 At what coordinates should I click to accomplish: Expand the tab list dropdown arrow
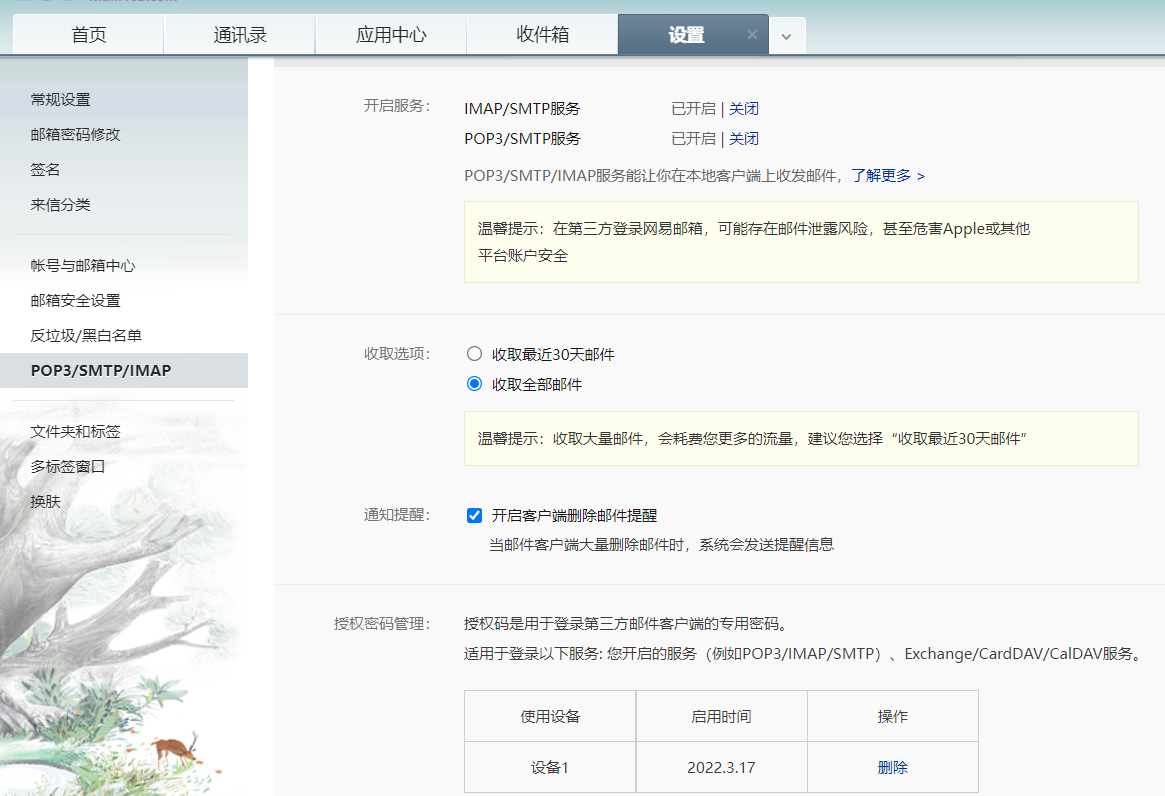[x=786, y=36]
